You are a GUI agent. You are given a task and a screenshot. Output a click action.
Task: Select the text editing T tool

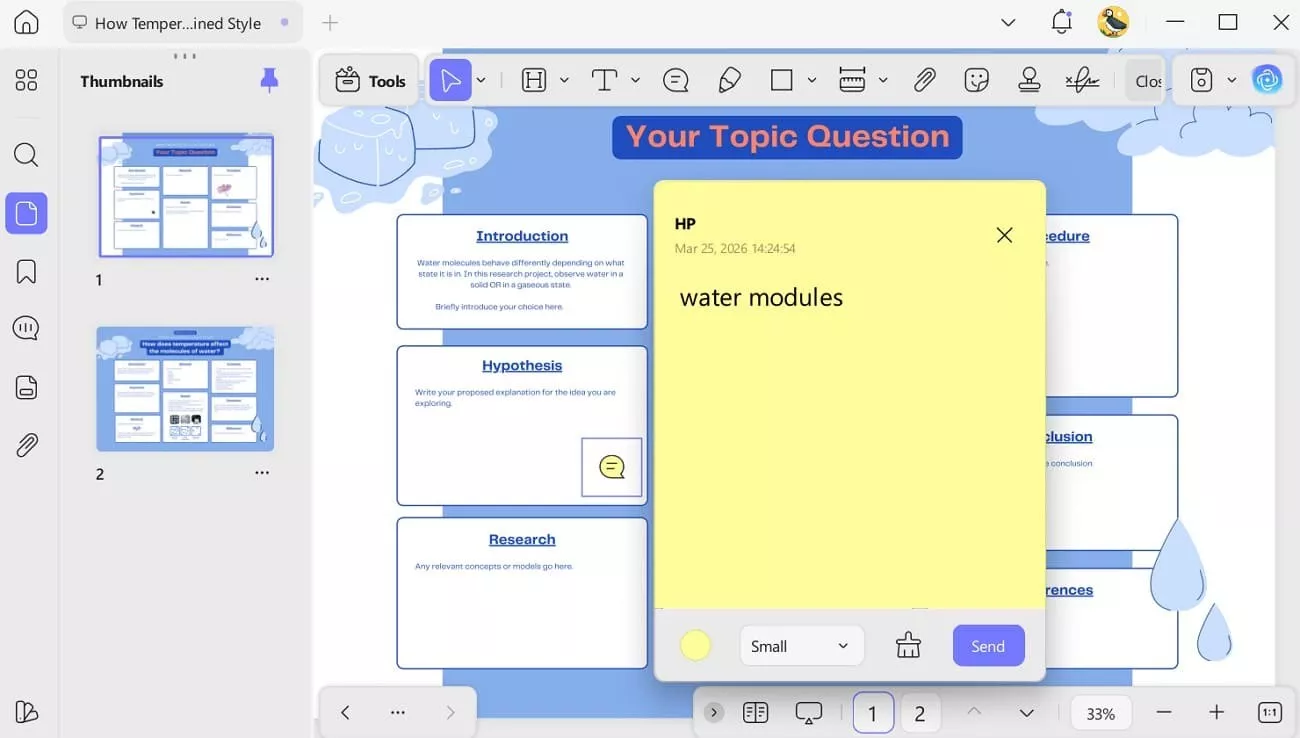click(604, 80)
